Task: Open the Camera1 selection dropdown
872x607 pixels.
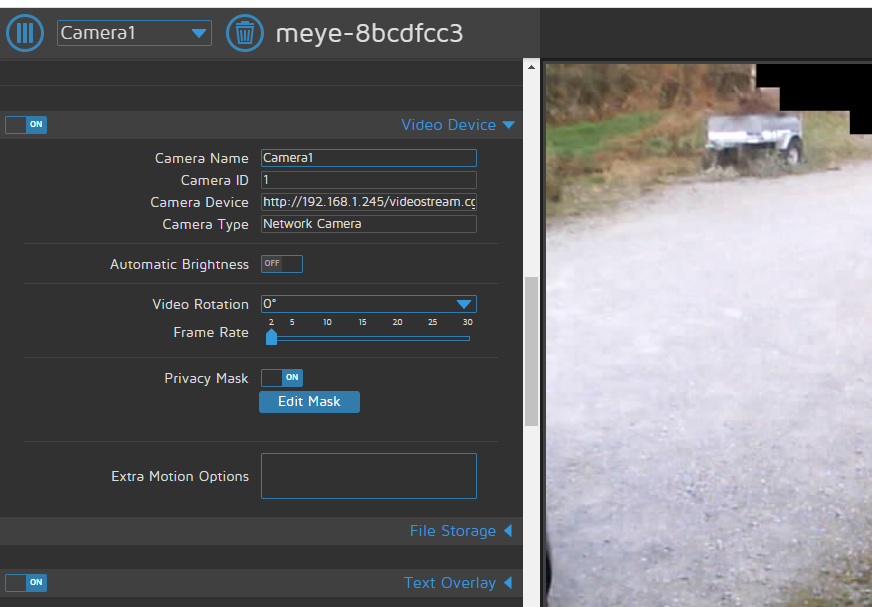Action: [134, 32]
